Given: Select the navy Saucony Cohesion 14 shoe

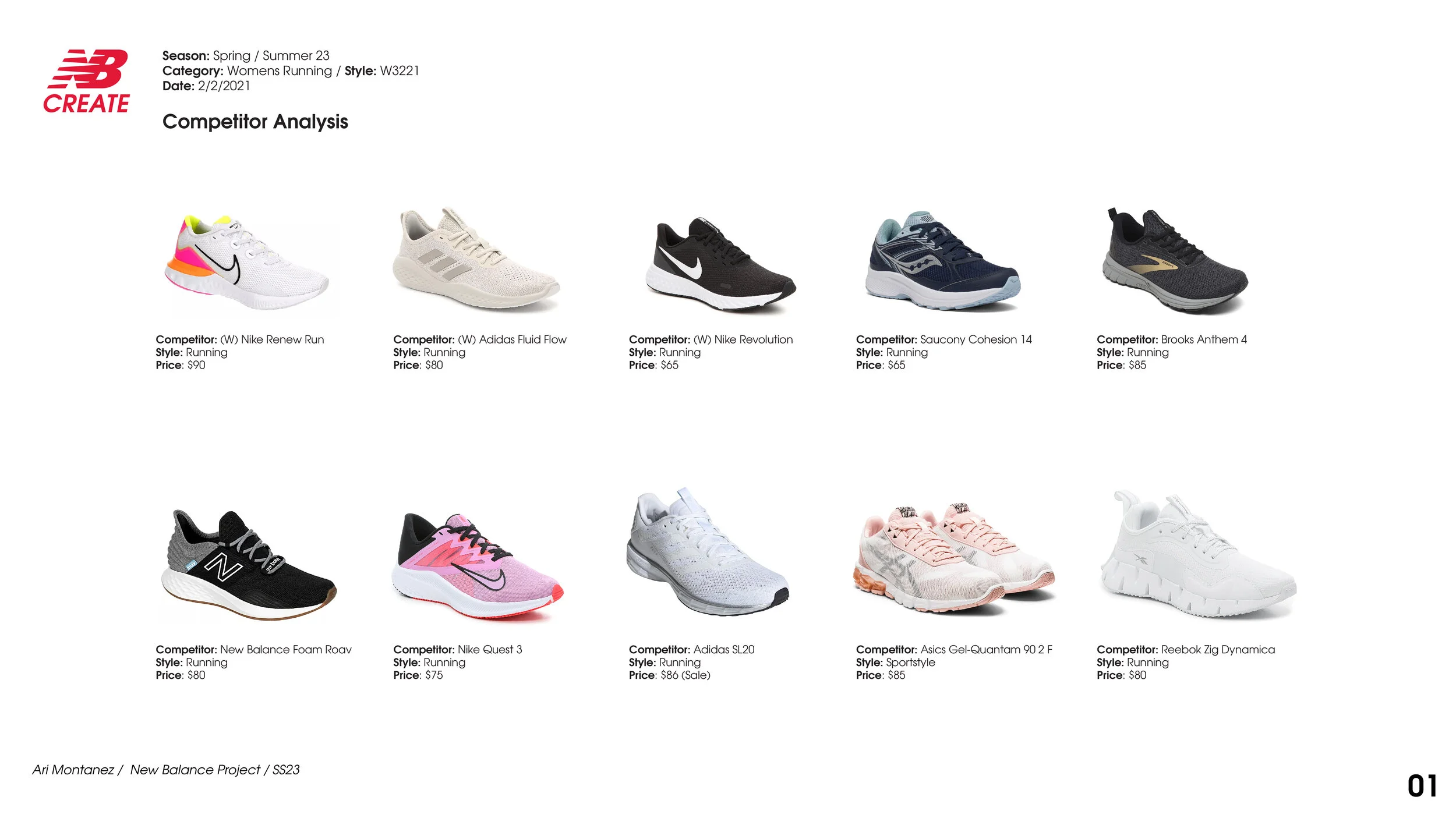Looking at the screenshot, I should pyautogui.click(x=942, y=261).
